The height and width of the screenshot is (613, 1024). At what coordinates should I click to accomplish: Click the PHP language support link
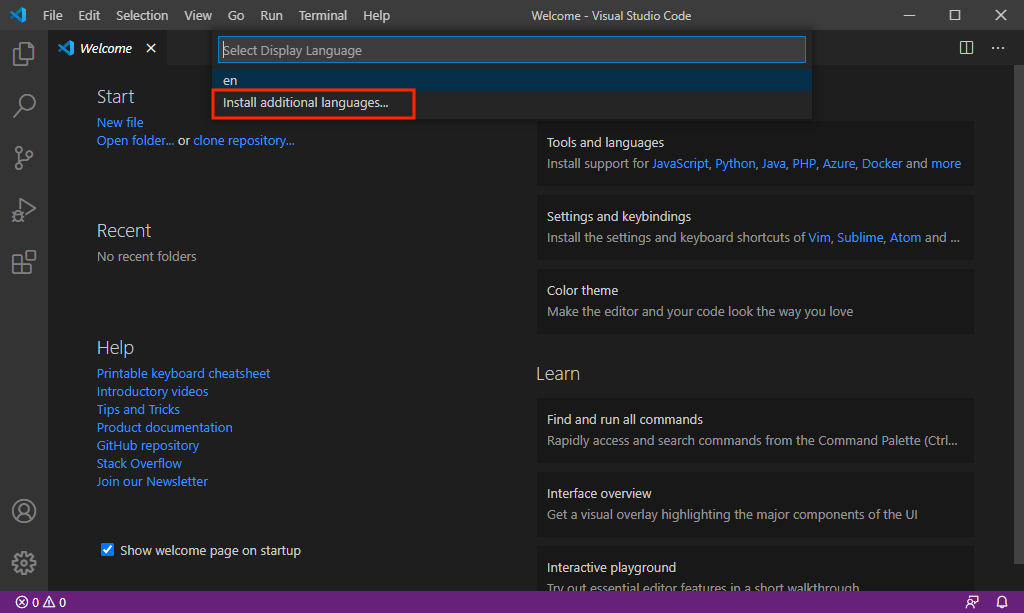[x=804, y=164]
